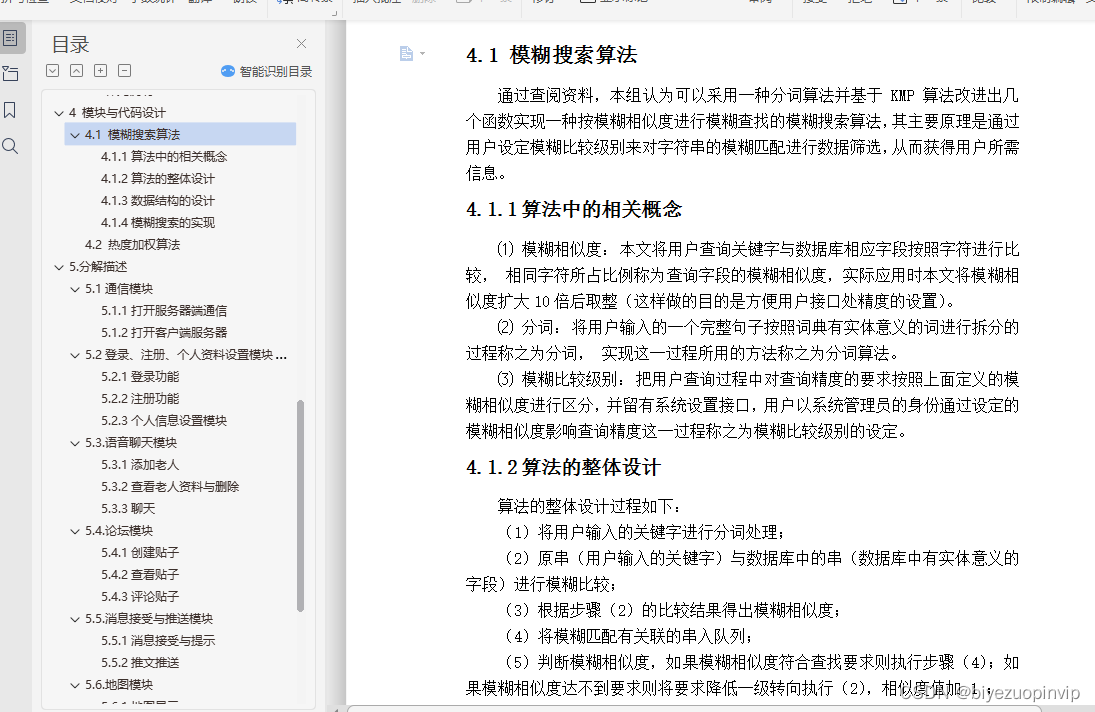Go to 5.2.1 登录功能
The height and width of the screenshot is (712, 1095).
point(140,376)
